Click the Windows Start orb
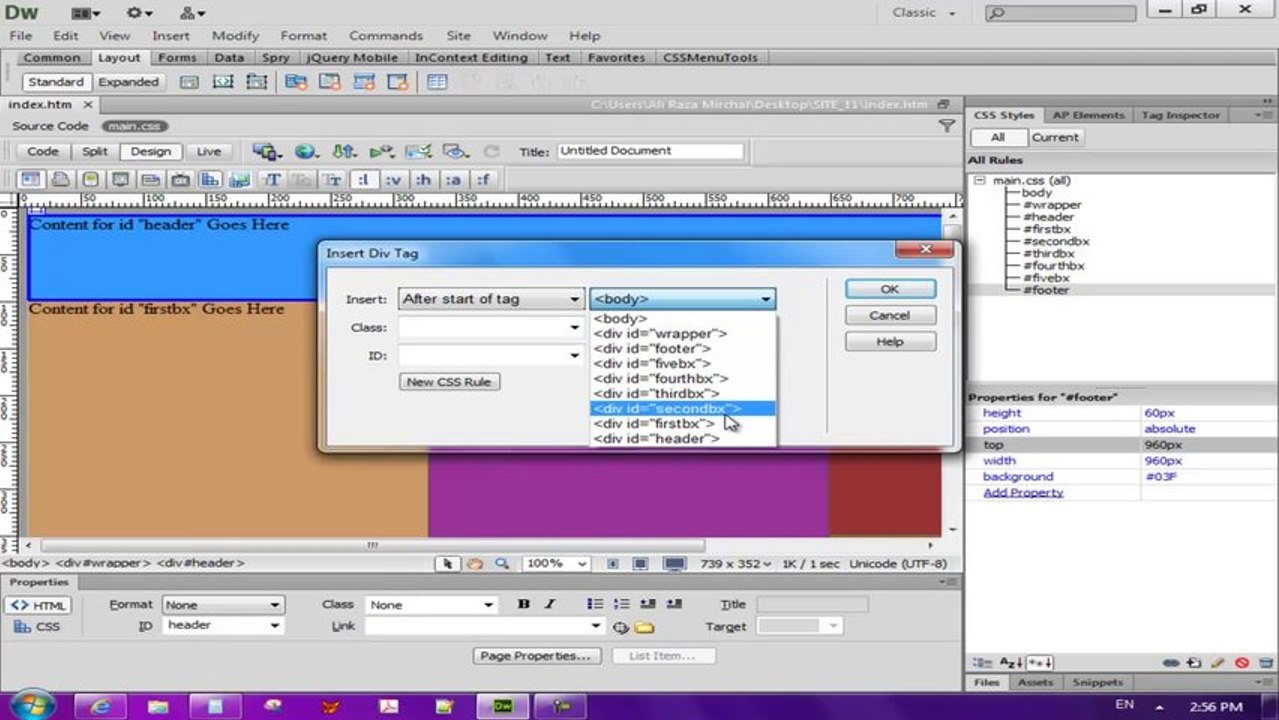Image resolution: width=1279 pixels, height=720 pixels. [x=32, y=704]
